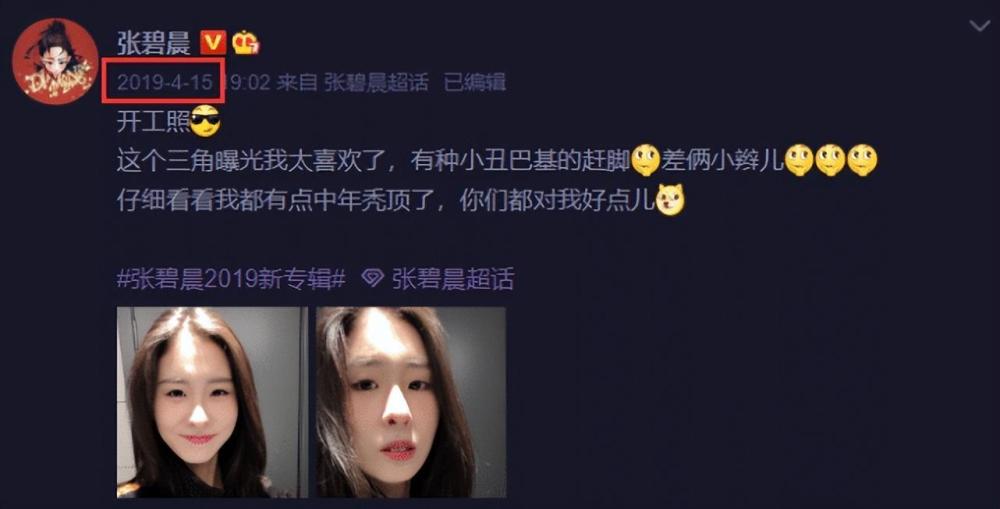
Task: Click the thinking emoji after 赶脚
Action: tap(645, 160)
